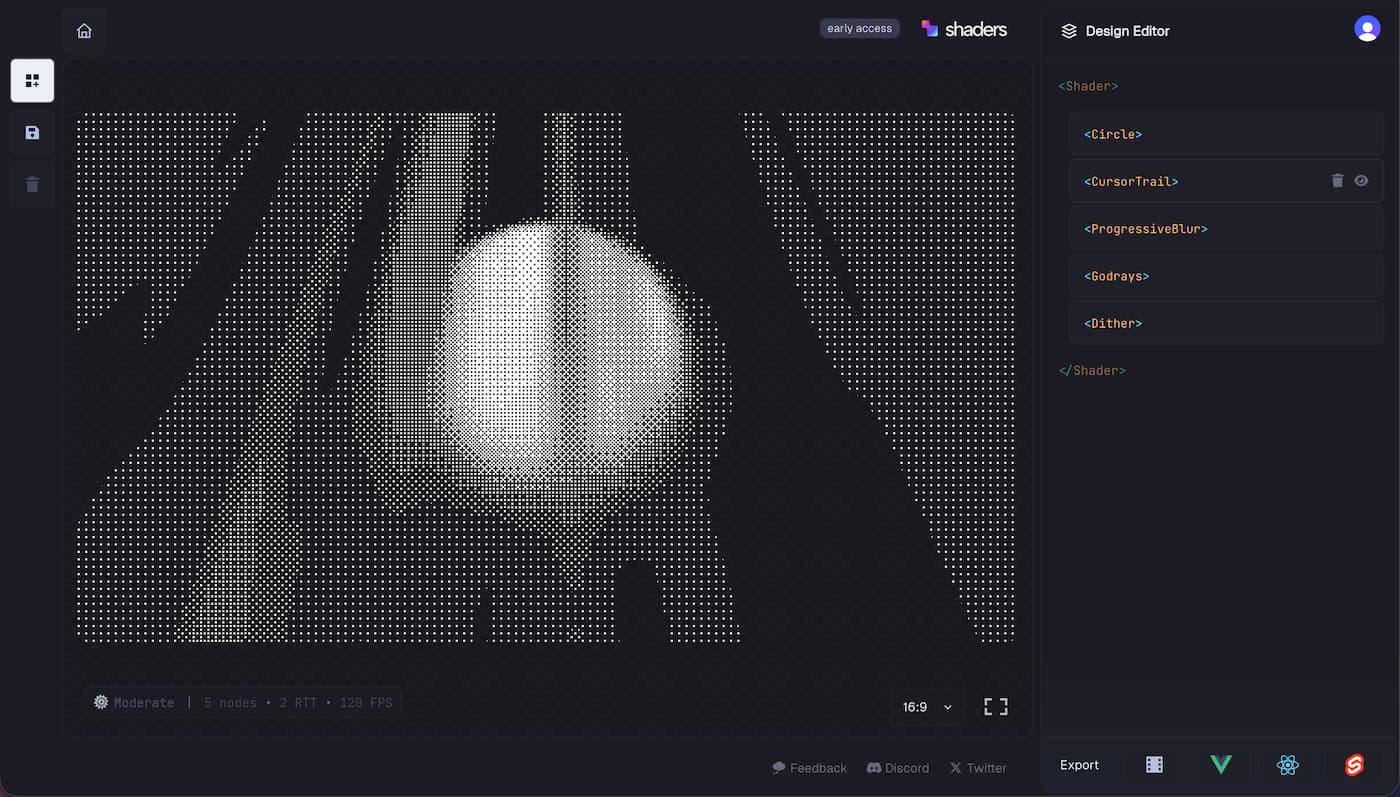Delete the CursorTrail layer via trash icon

click(x=1337, y=181)
